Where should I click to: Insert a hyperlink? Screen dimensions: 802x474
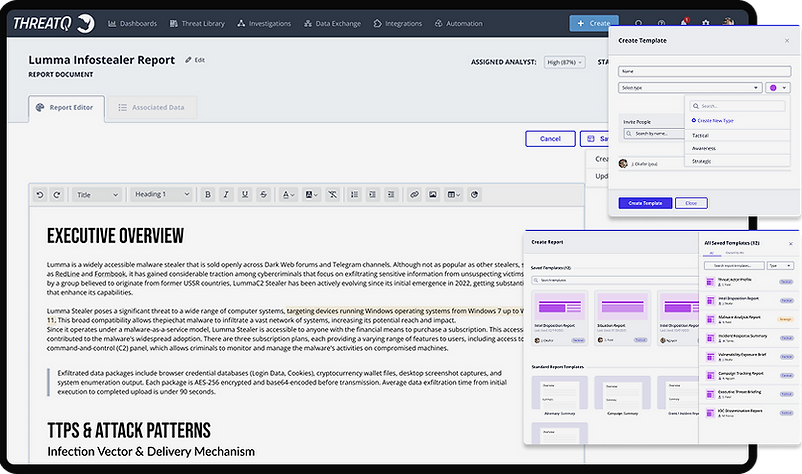[x=414, y=195]
